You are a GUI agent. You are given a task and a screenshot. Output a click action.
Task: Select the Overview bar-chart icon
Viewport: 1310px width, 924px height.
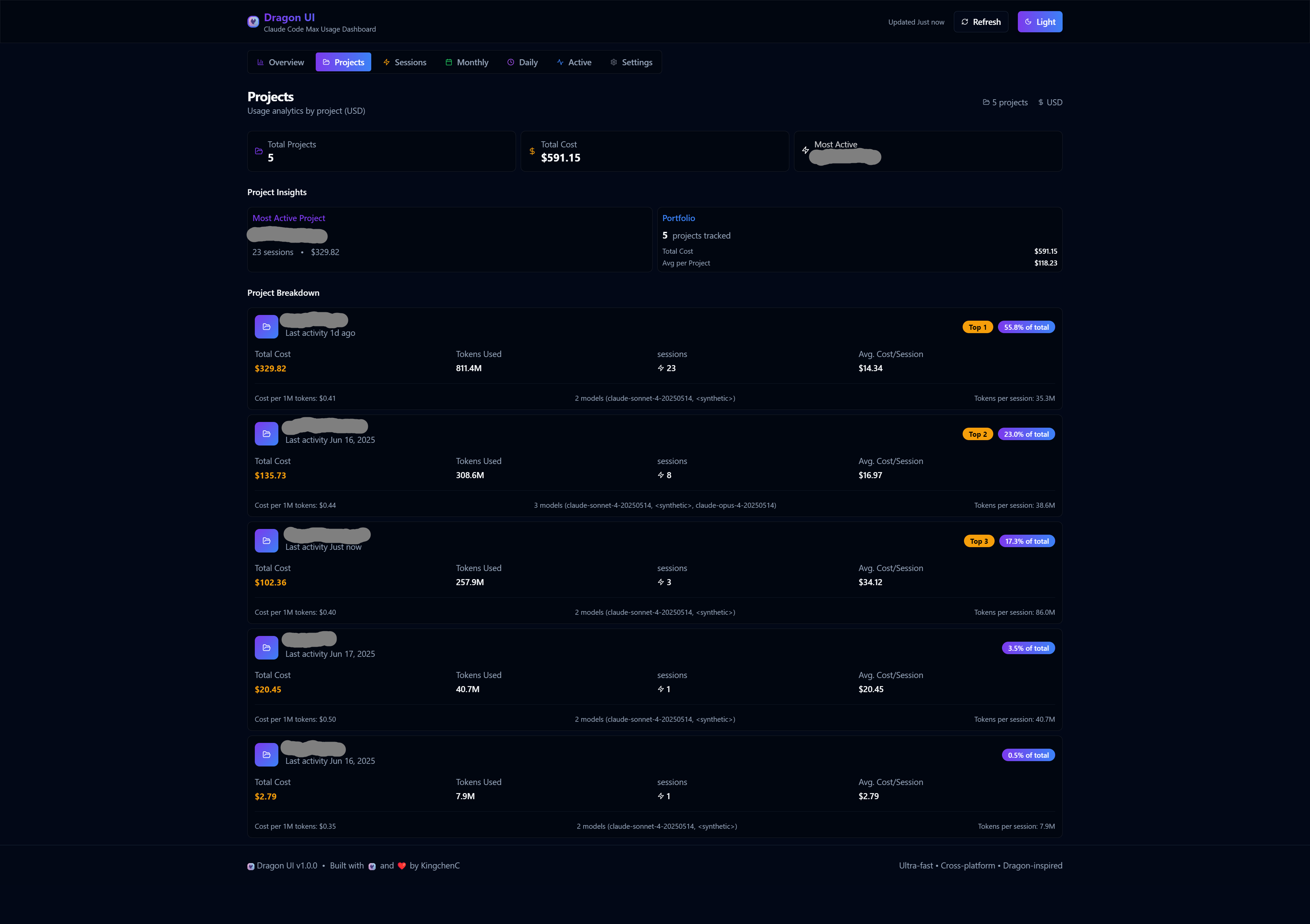(260, 62)
